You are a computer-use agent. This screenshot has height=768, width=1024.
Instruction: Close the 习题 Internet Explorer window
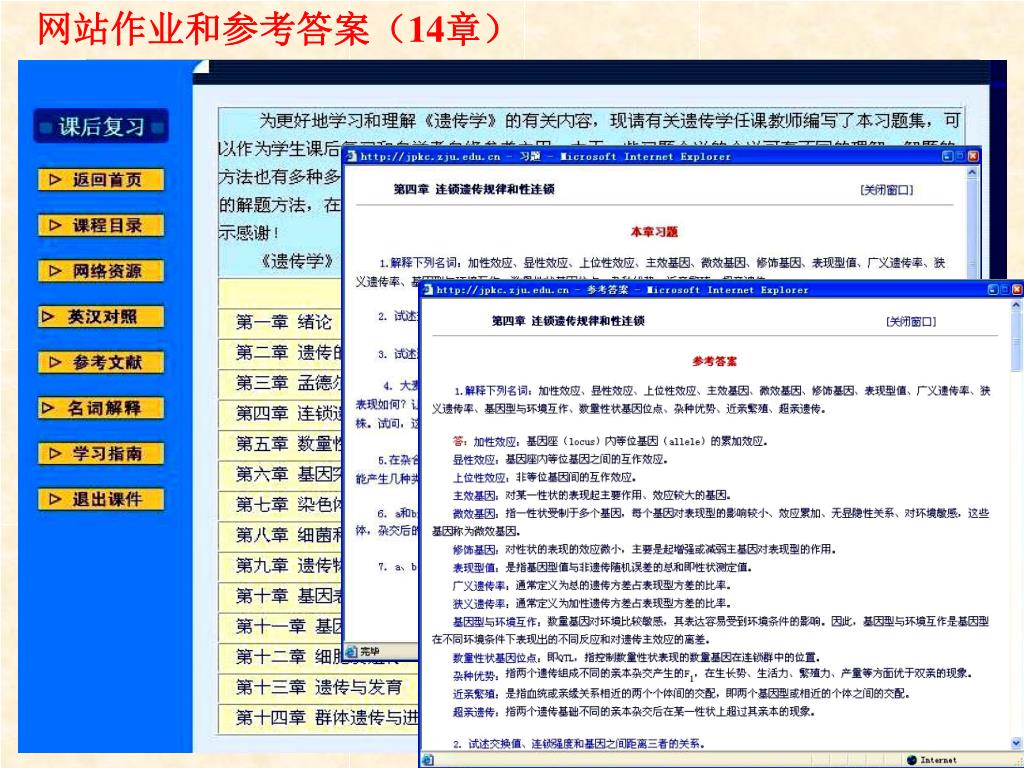click(973, 157)
